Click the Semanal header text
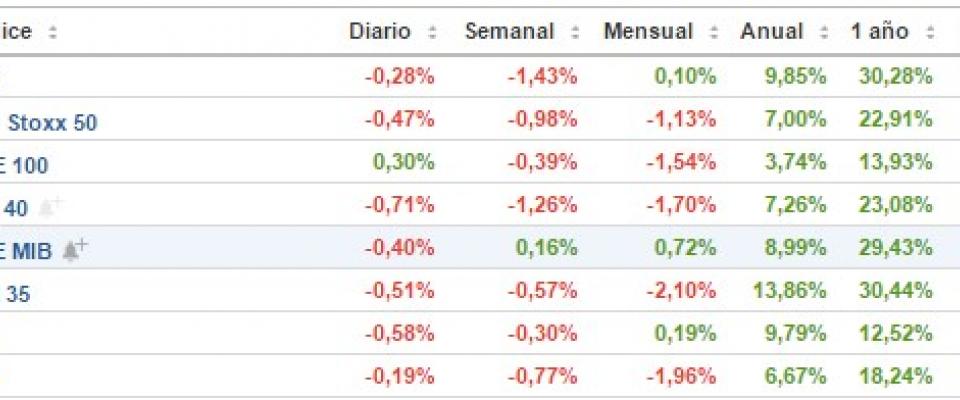Image resolution: width=960 pixels, height=400 pixels. point(509,31)
